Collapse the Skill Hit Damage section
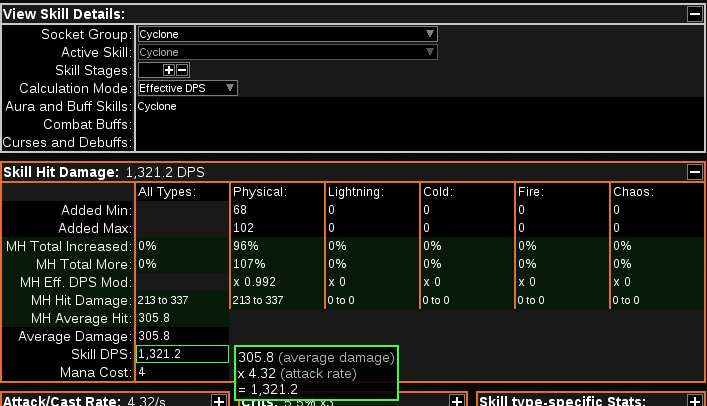Image resolution: width=707 pixels, height=406 pixels. [694, 173]
